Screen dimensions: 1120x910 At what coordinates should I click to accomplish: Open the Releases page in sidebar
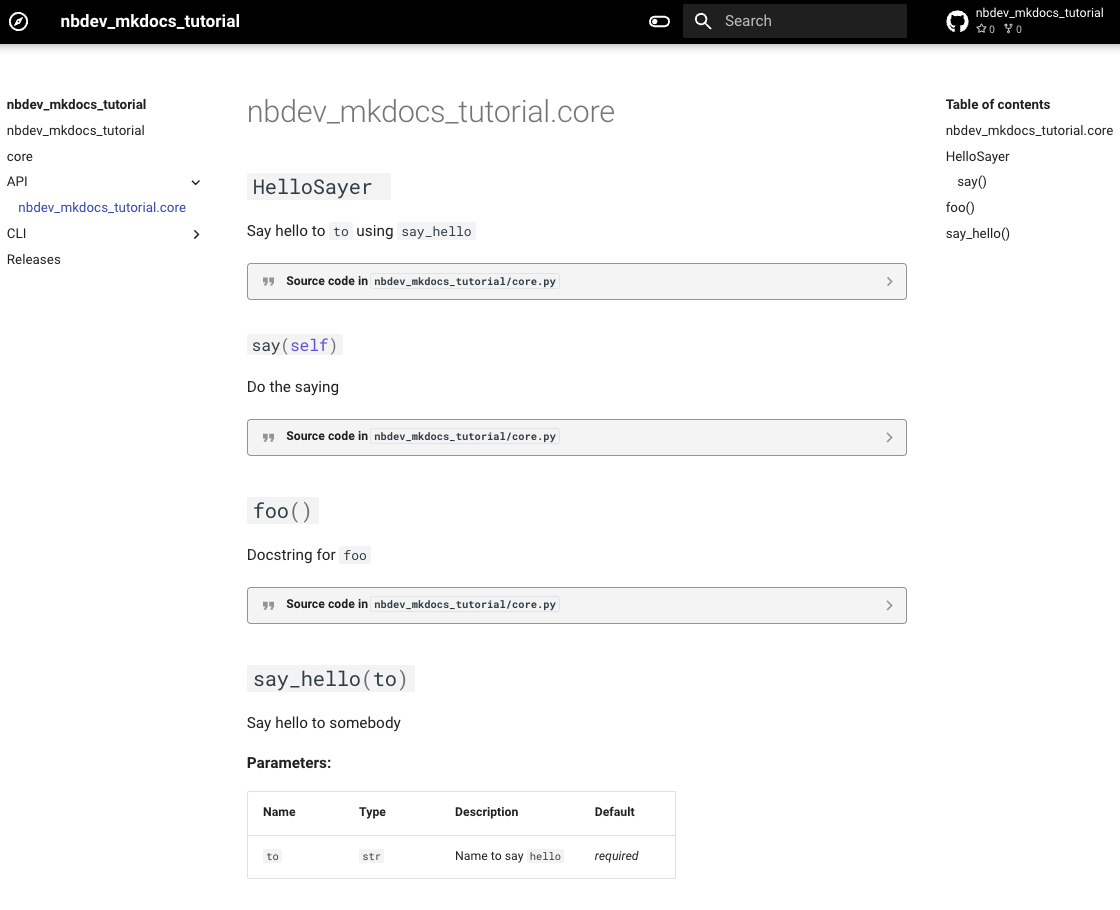[34, 259]
